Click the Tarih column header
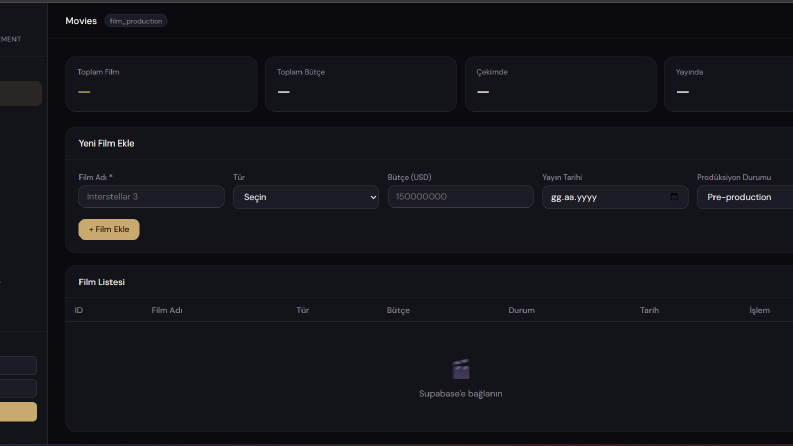This screenshot has width=793, height=446. (649, 310)
